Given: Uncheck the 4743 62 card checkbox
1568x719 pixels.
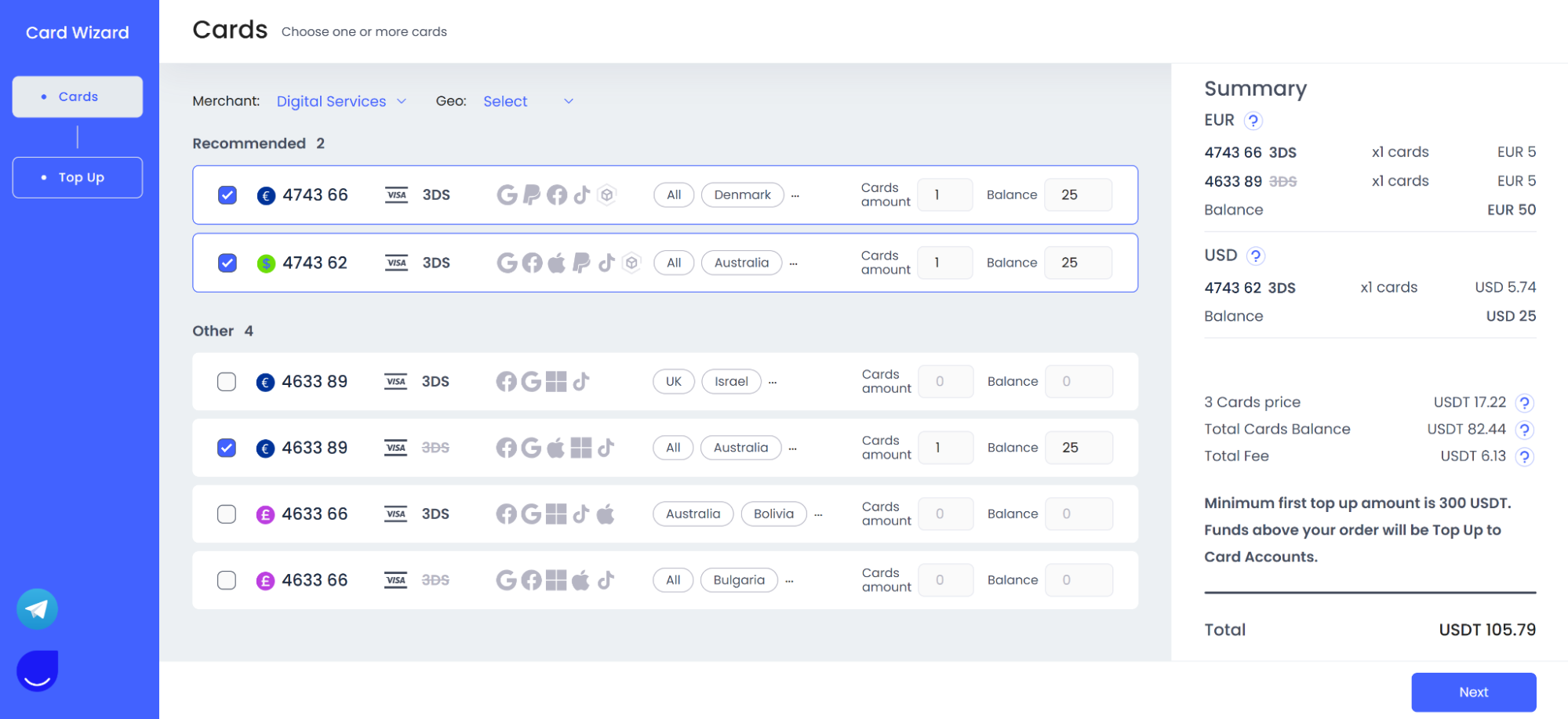Looking at the screenshot, I should pos(227,263).
